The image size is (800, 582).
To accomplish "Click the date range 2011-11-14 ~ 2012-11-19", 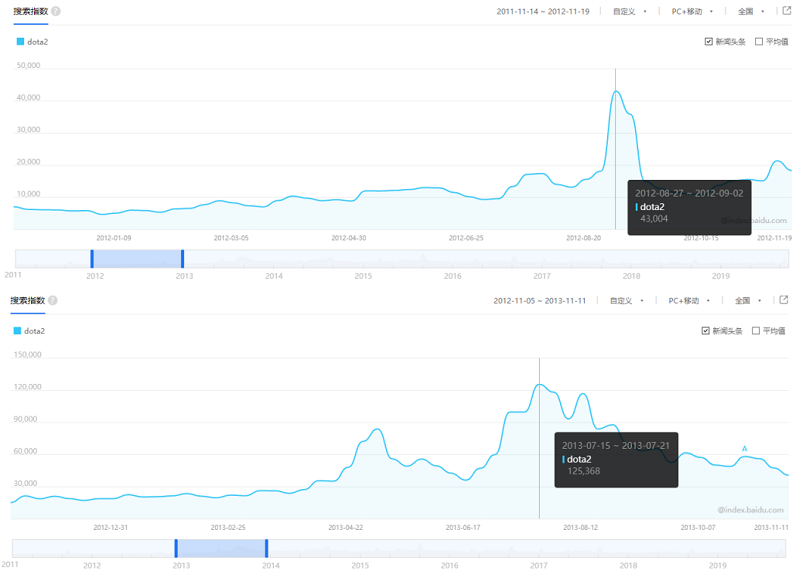I will pos(543,11).
